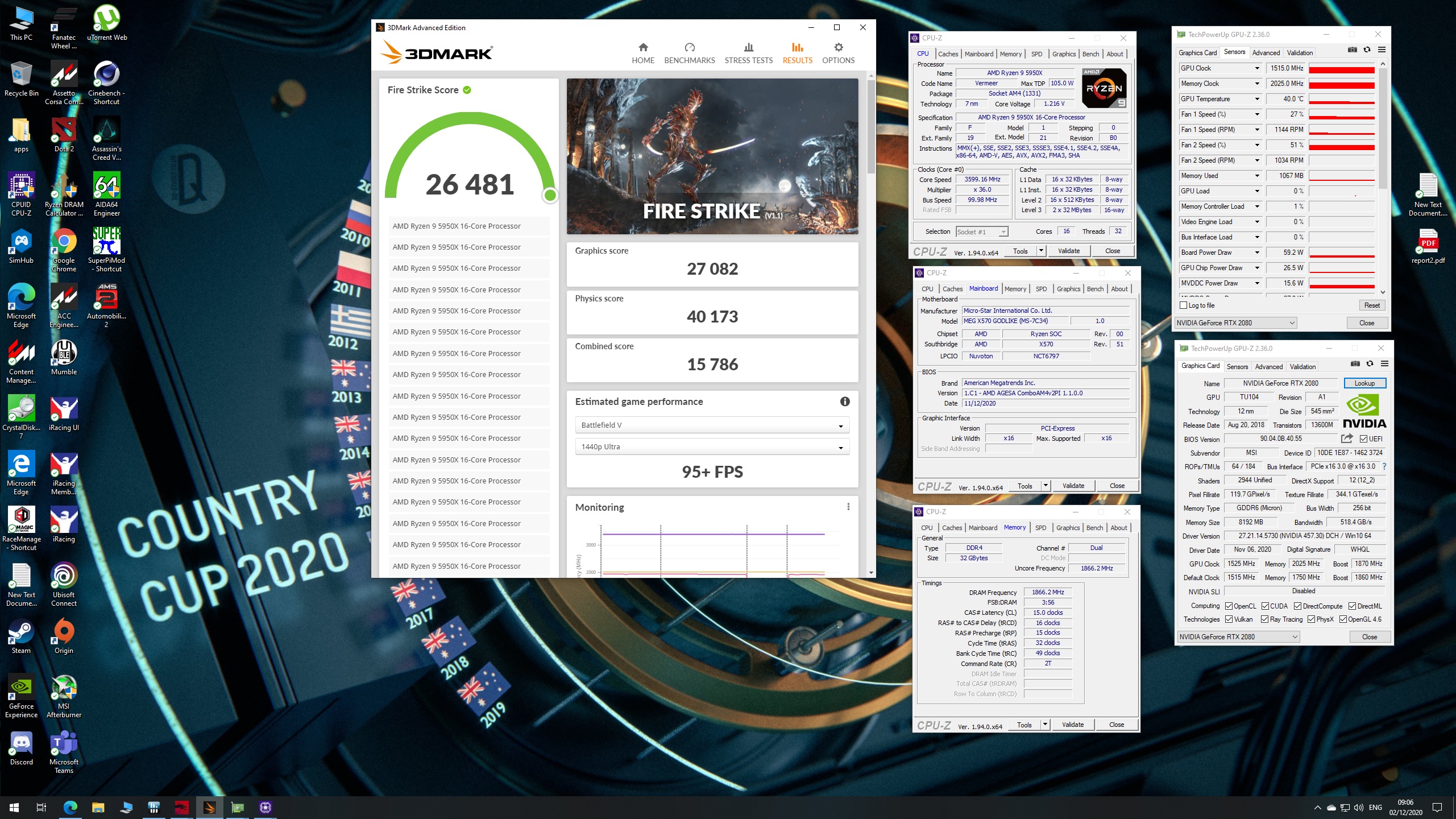The width and height of the screenshot is (1456, 819).
Task: Click BIOS Version share/export icon in GPU-Z
Action: coord(1346,439)
